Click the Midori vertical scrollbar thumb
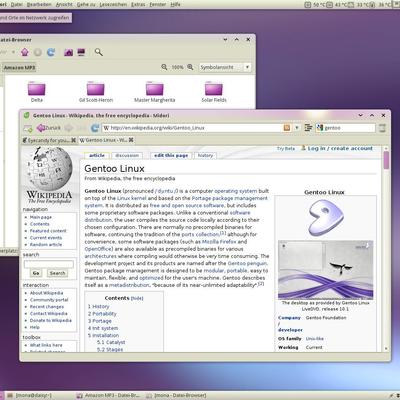 386,160
